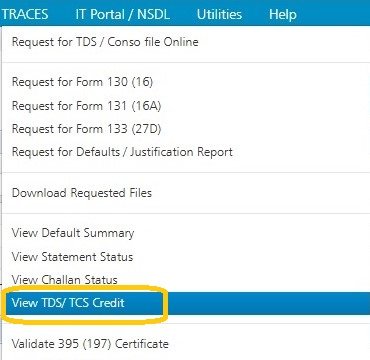Open the IT Portal / NSDL menu
The image size is (370, 360).
click(x=122, y=14)
